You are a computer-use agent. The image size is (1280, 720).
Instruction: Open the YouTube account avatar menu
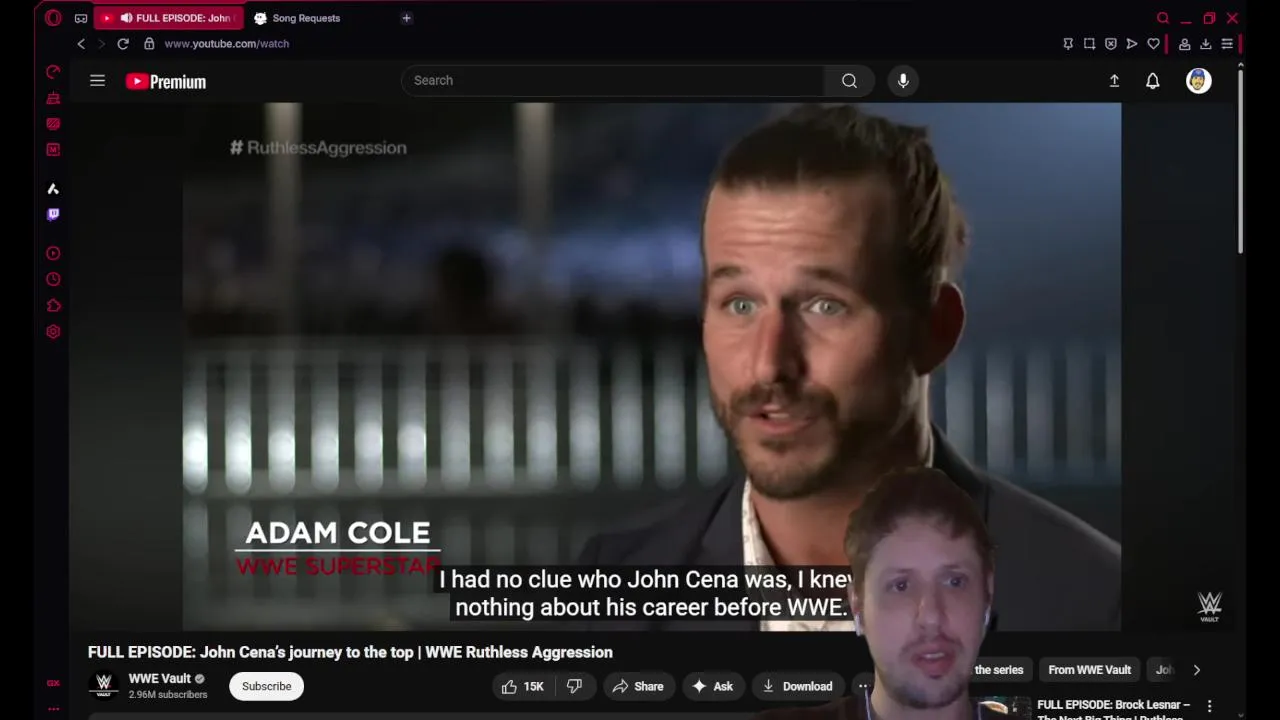tap(1198, 81)
